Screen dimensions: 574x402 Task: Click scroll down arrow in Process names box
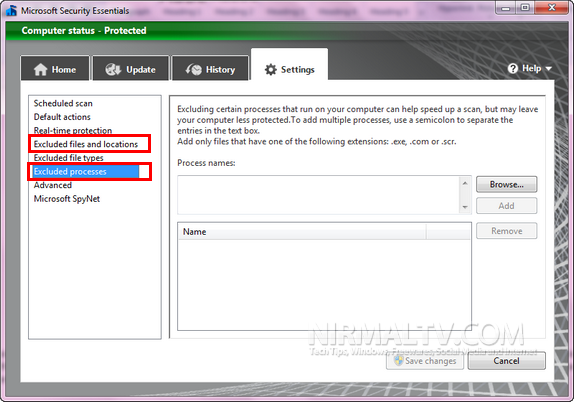click(x=465, y=207)
